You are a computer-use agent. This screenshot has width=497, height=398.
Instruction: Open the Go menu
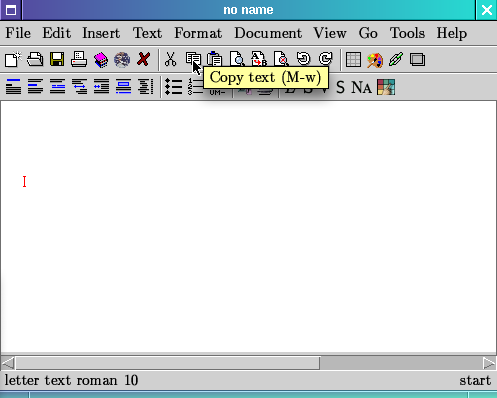click(368, 33)
